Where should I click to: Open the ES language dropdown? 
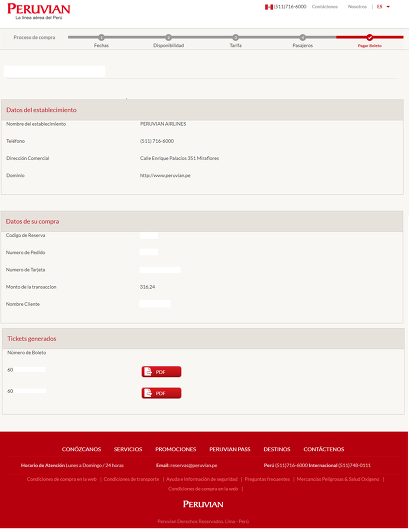(x=383, y=7)
